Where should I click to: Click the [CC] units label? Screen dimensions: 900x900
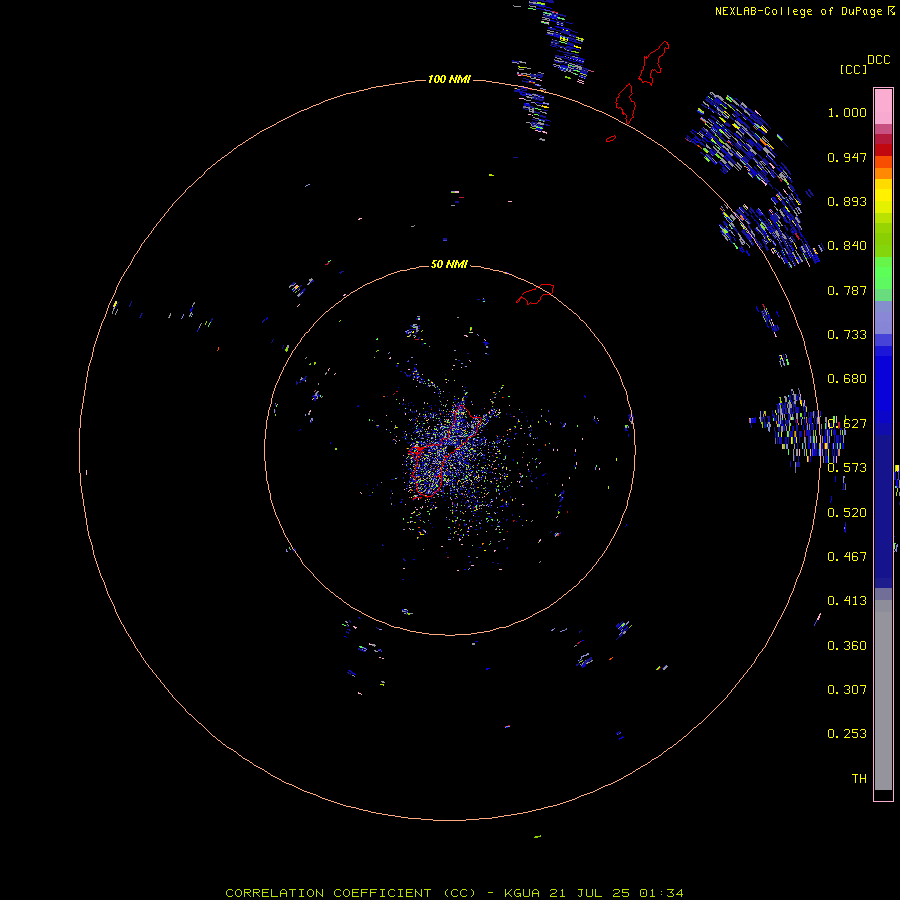click(853, 69)
